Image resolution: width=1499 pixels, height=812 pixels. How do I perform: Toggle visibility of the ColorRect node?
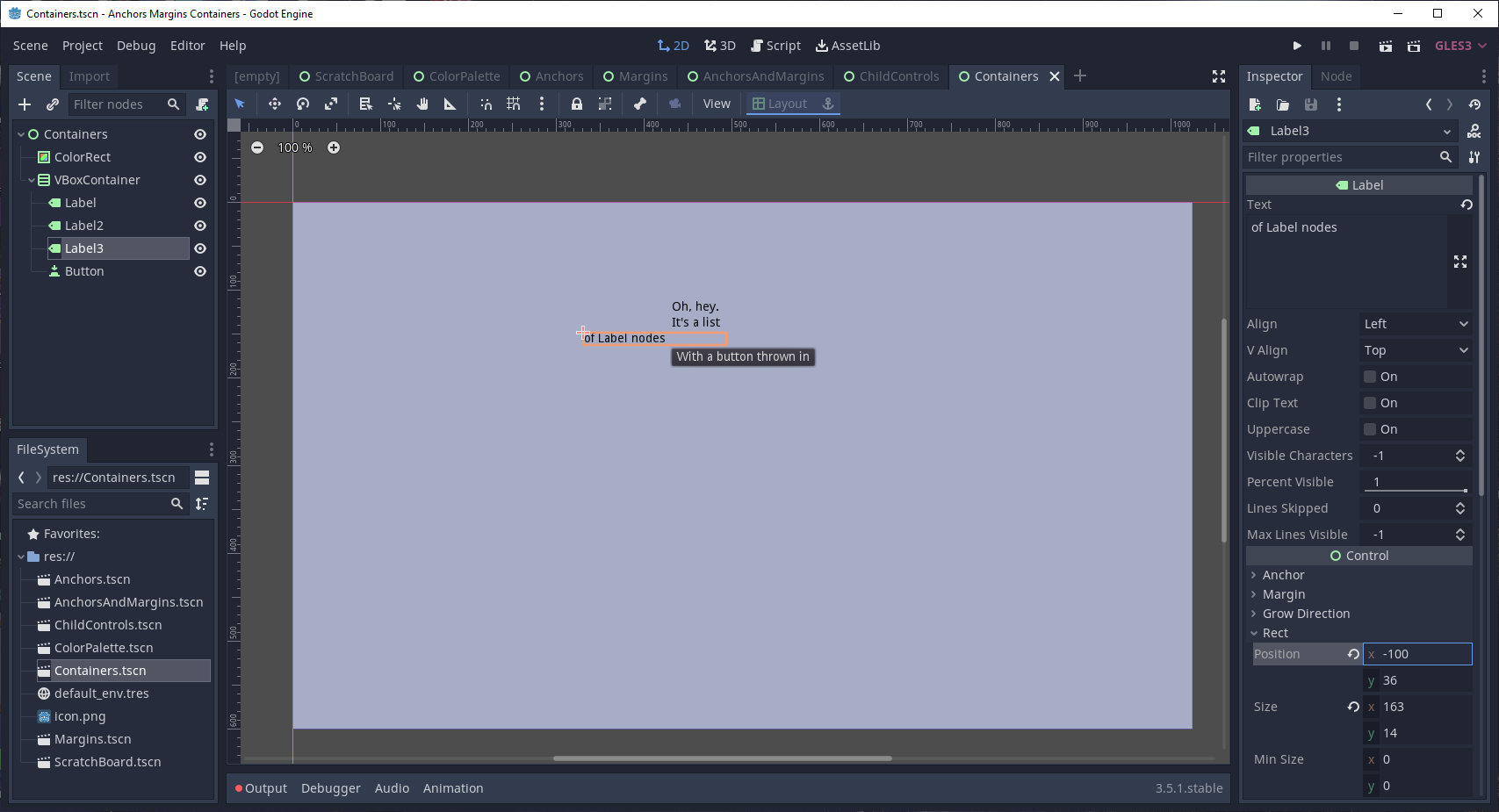coord(199,157)
